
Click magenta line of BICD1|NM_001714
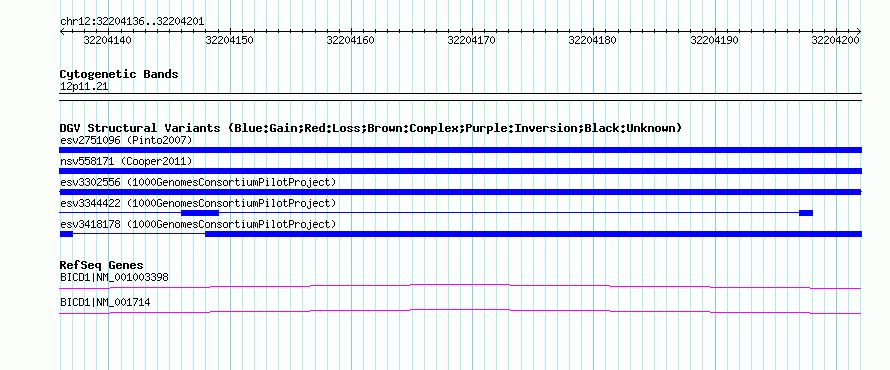point(460,312)
